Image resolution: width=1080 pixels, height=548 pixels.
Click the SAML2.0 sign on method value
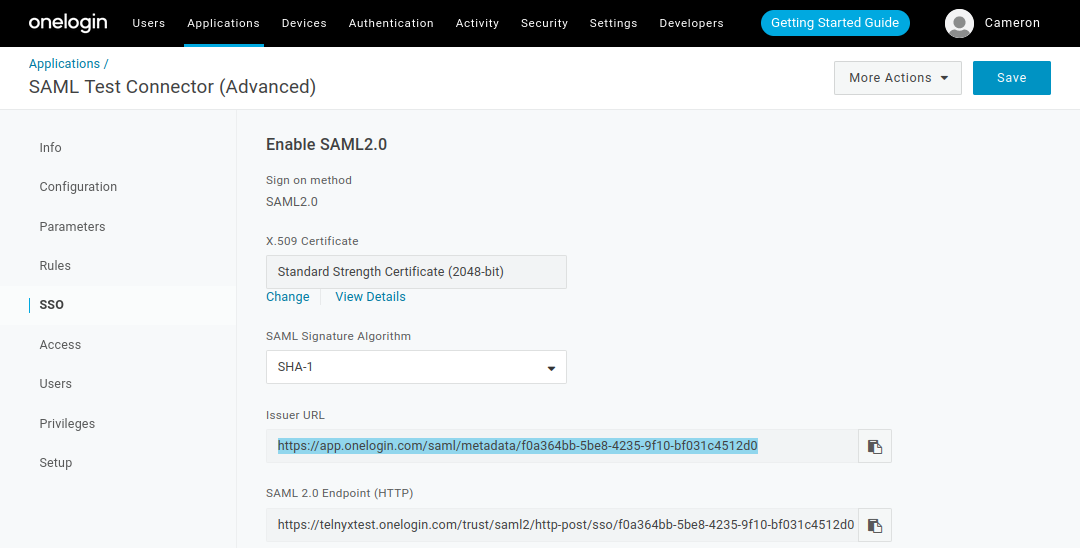tap(292, 202)
